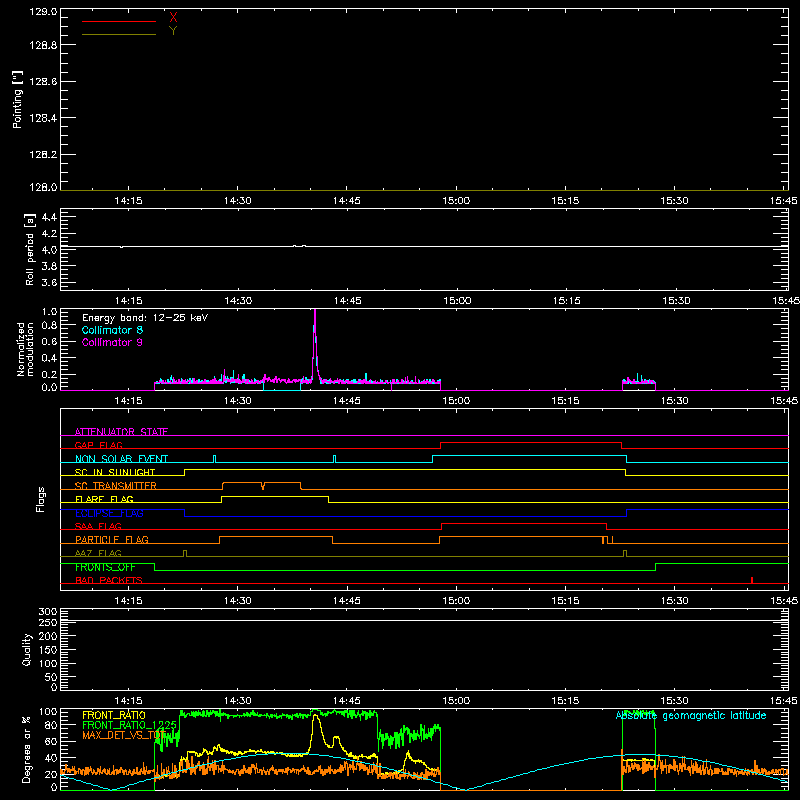This screenshot has height=800, width=800.
Task: Click the first NON_SOLAR_EVENT spike near 14:27
Action: [214, 458]
